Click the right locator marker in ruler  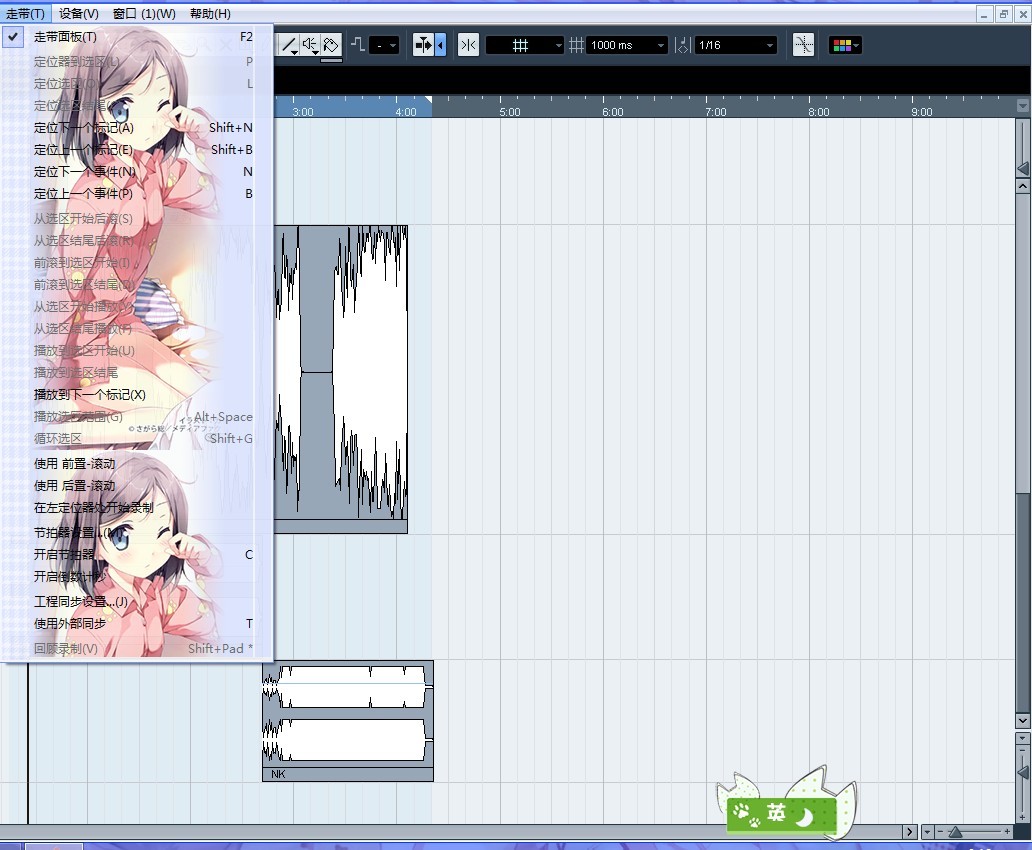tap(428, 100)
